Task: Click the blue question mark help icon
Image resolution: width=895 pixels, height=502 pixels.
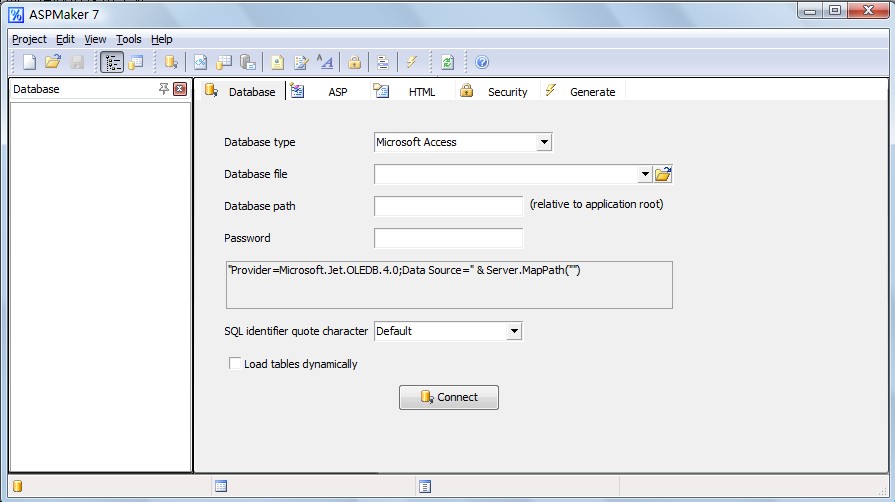Action: (482, 62)
